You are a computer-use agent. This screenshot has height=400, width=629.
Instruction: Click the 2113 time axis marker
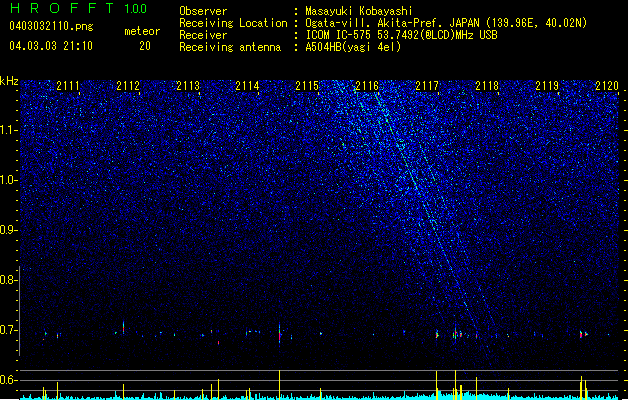coord(188,86)
